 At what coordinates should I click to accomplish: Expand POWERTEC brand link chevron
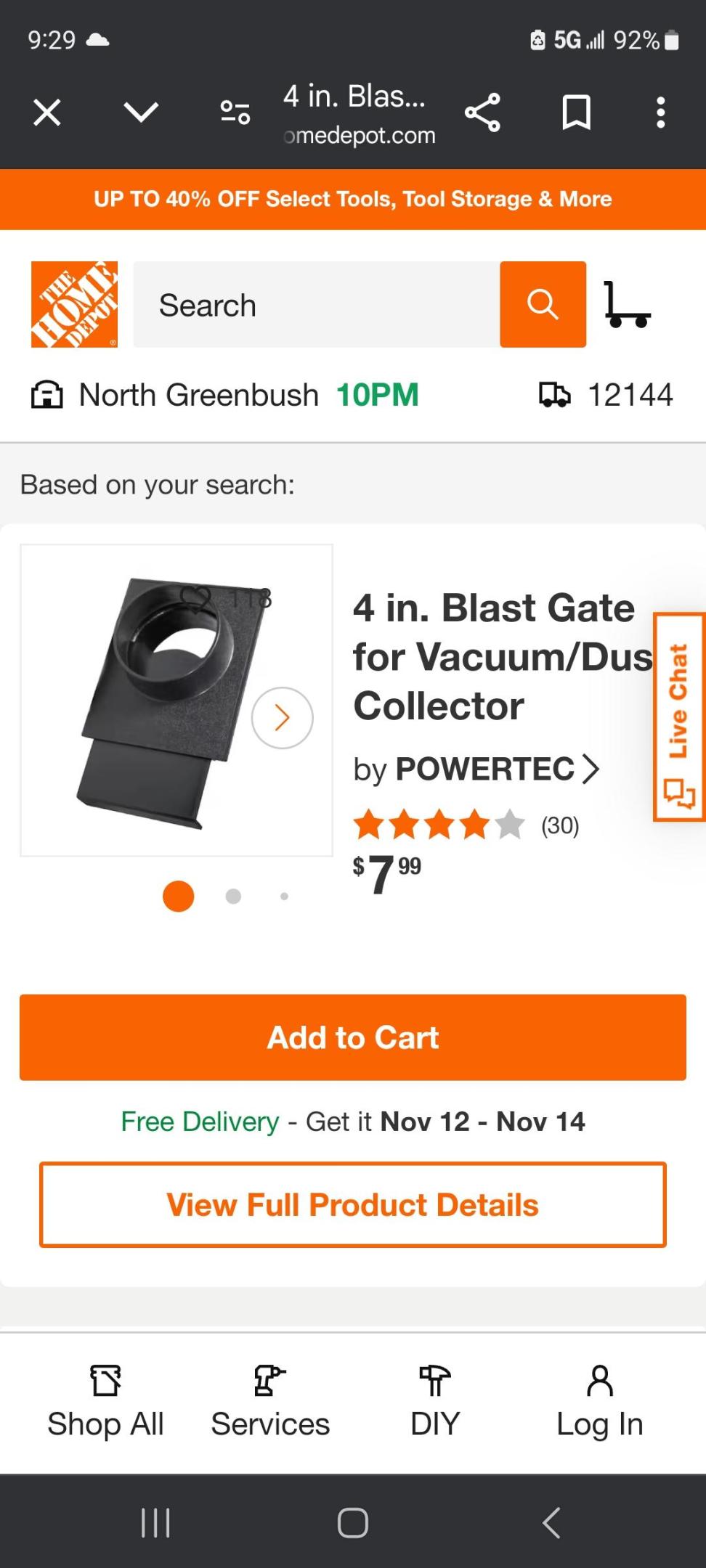coord(591,769)
